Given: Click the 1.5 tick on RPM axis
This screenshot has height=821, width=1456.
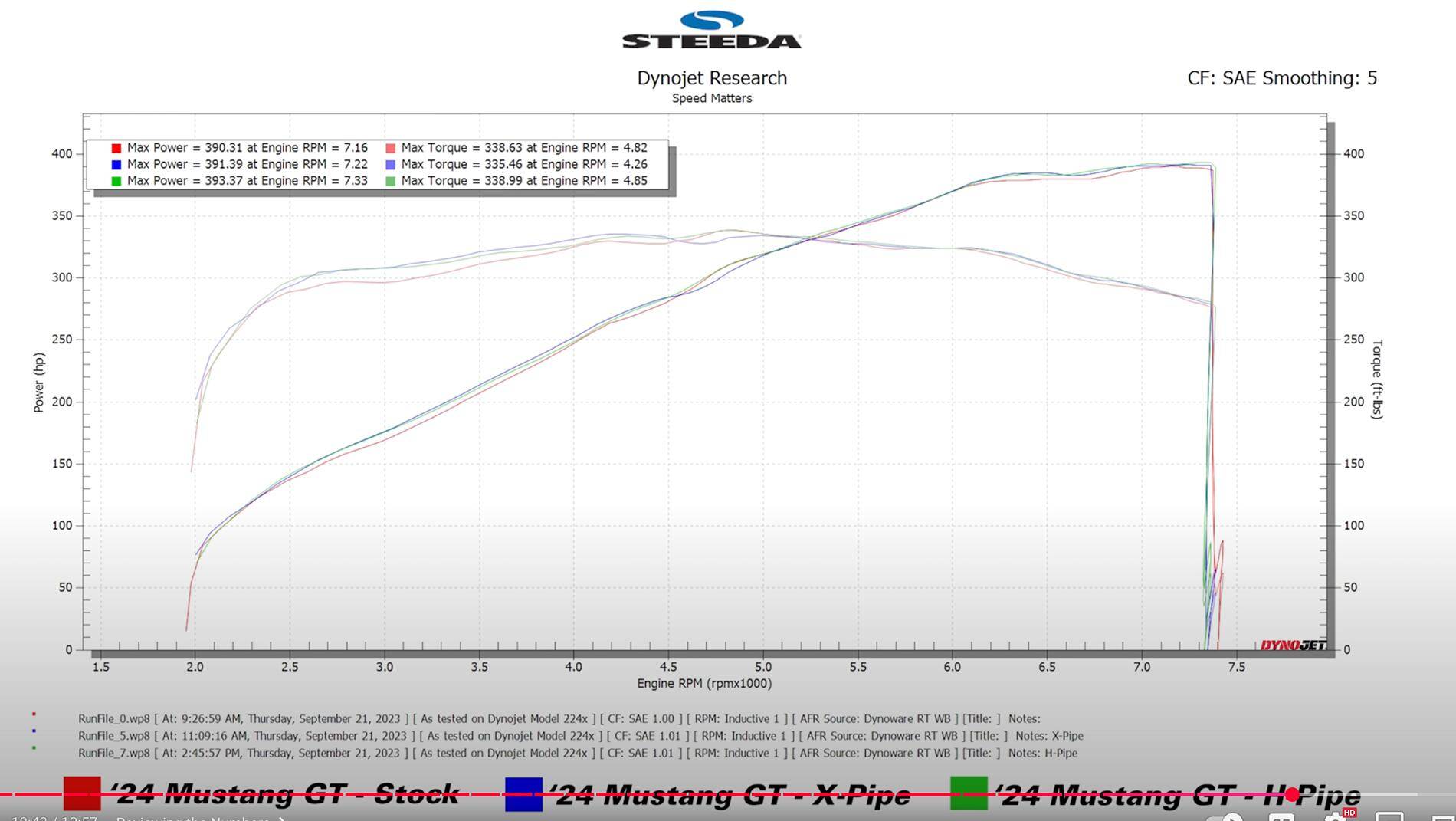Looking at the screenshot, I should click(x=100, y=667).
